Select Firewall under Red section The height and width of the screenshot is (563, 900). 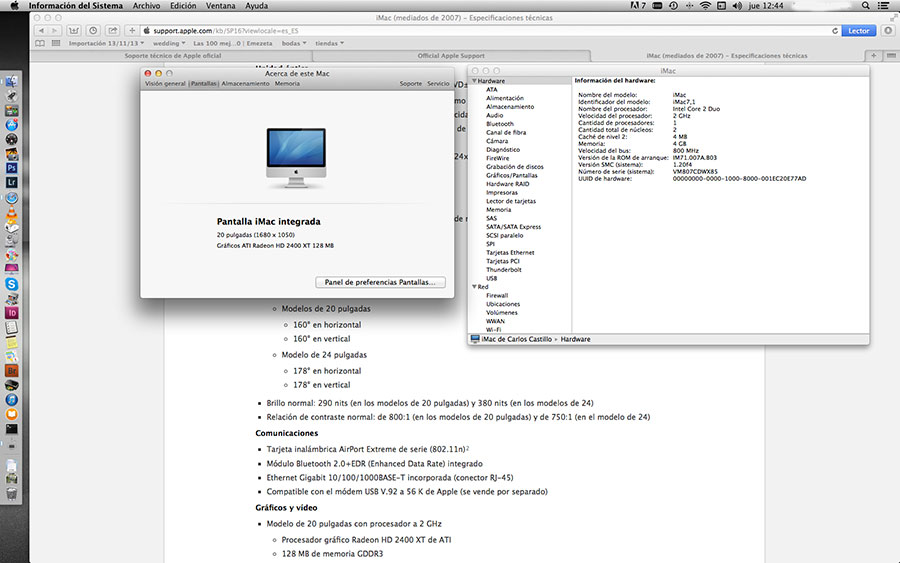coord(496,296)
